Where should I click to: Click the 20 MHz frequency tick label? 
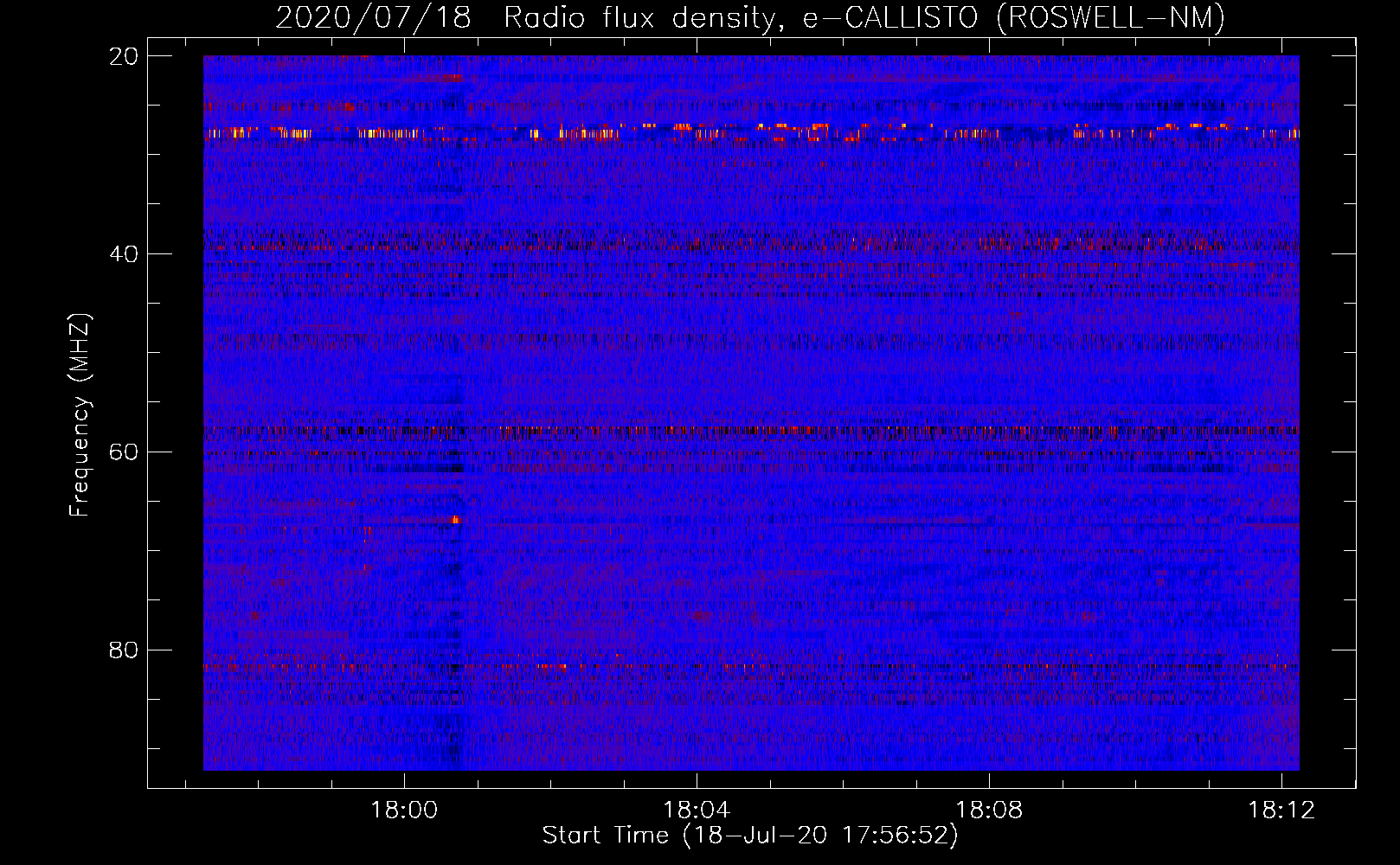(124, 56)
